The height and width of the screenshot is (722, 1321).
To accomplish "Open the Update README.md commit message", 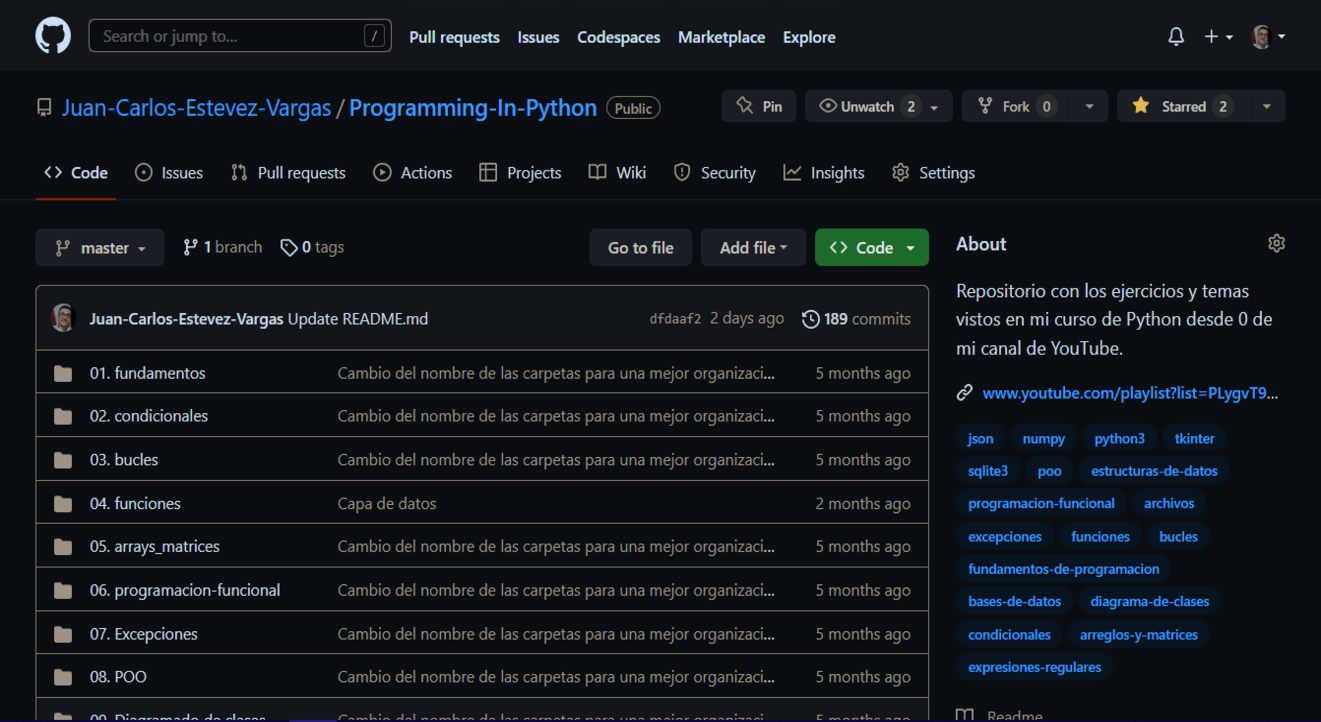I will click(358, 319).
